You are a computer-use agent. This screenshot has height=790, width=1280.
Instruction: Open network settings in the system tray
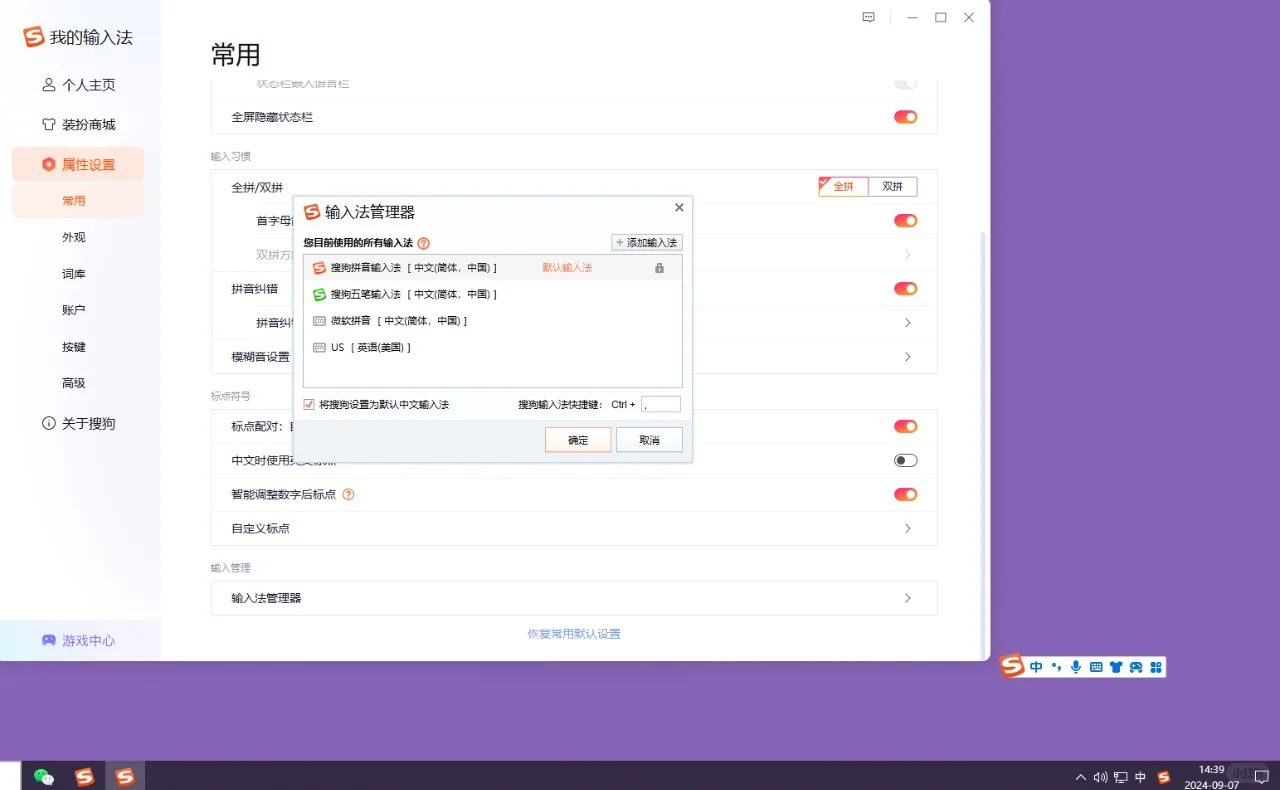coord(1120,777)
